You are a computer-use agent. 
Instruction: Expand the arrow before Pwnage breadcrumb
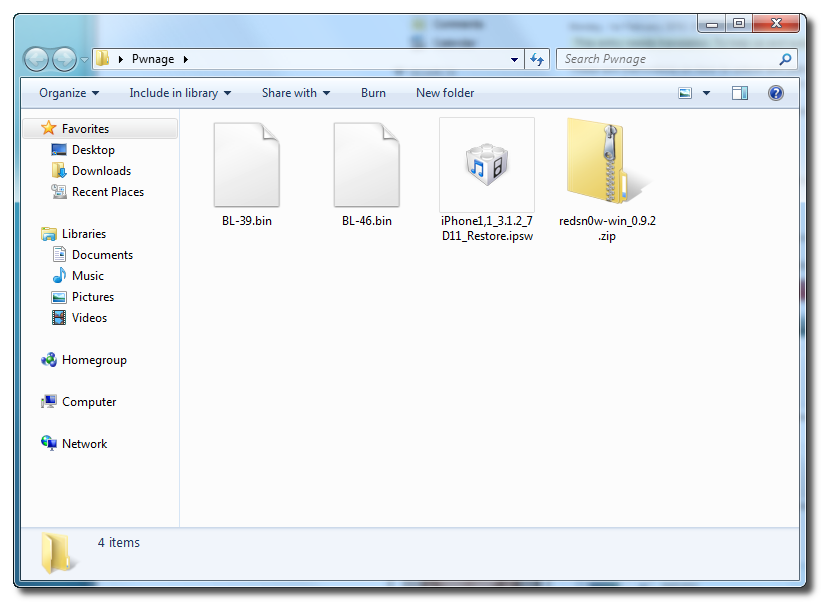121,59
